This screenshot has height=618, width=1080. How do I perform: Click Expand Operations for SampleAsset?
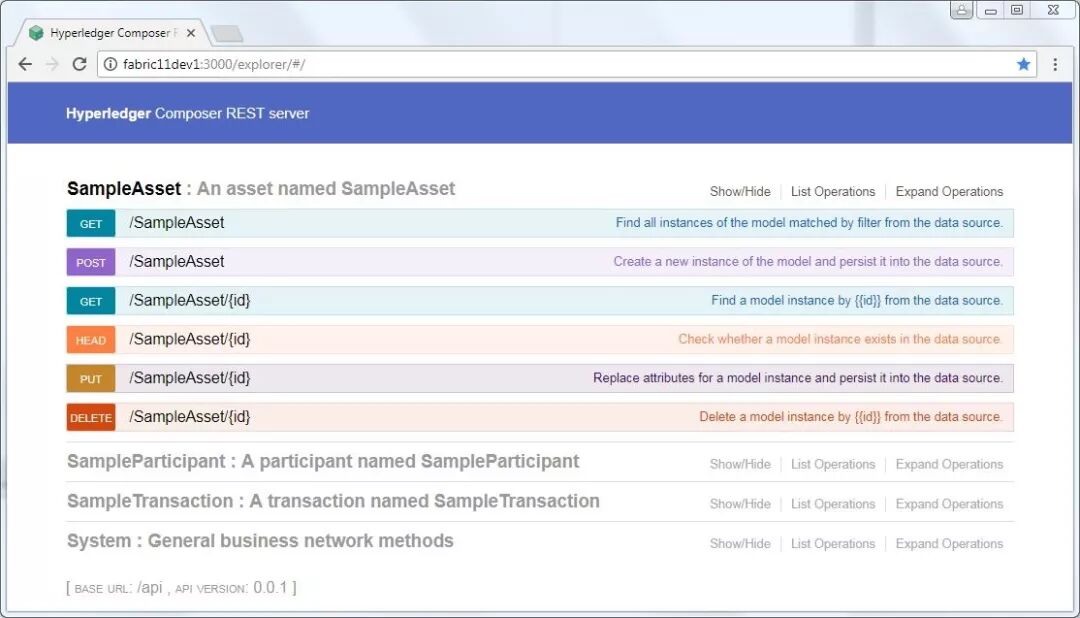click(x=949, y=192)
